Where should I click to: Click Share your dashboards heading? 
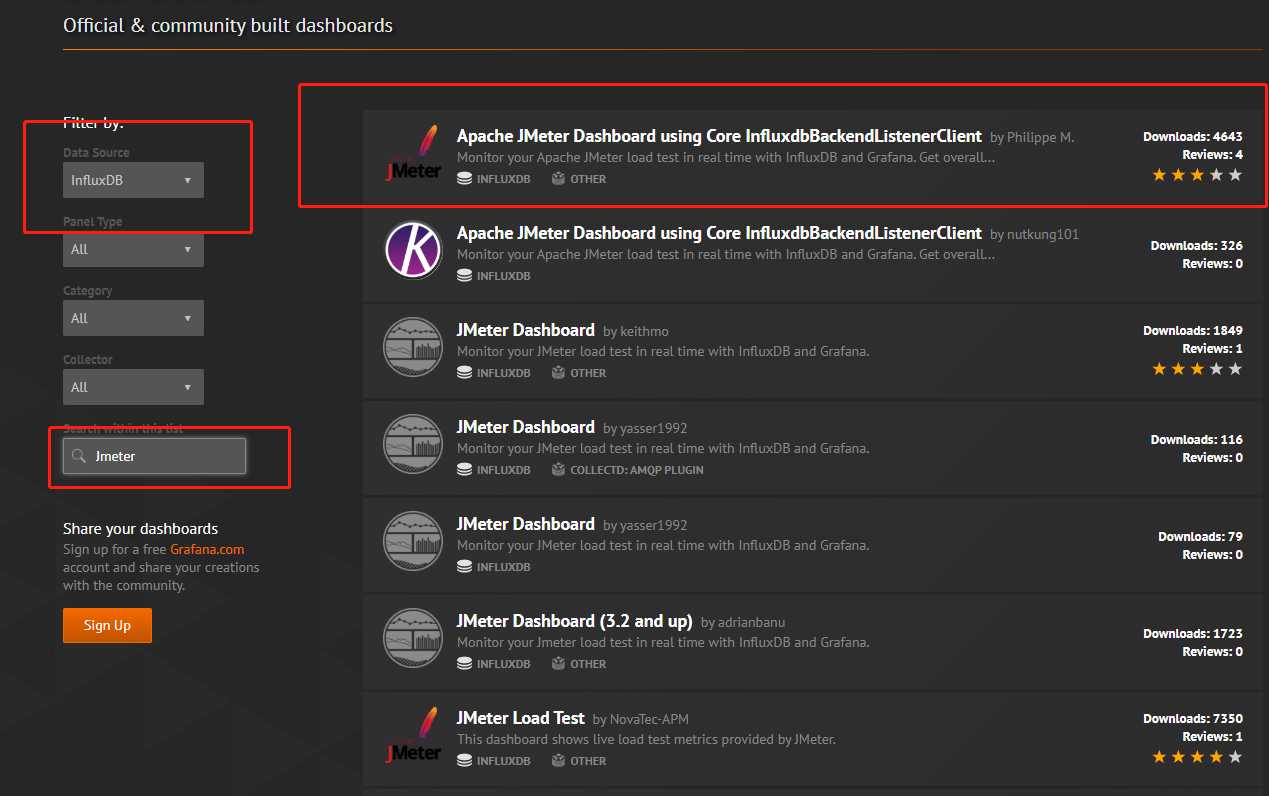(140, 528)
